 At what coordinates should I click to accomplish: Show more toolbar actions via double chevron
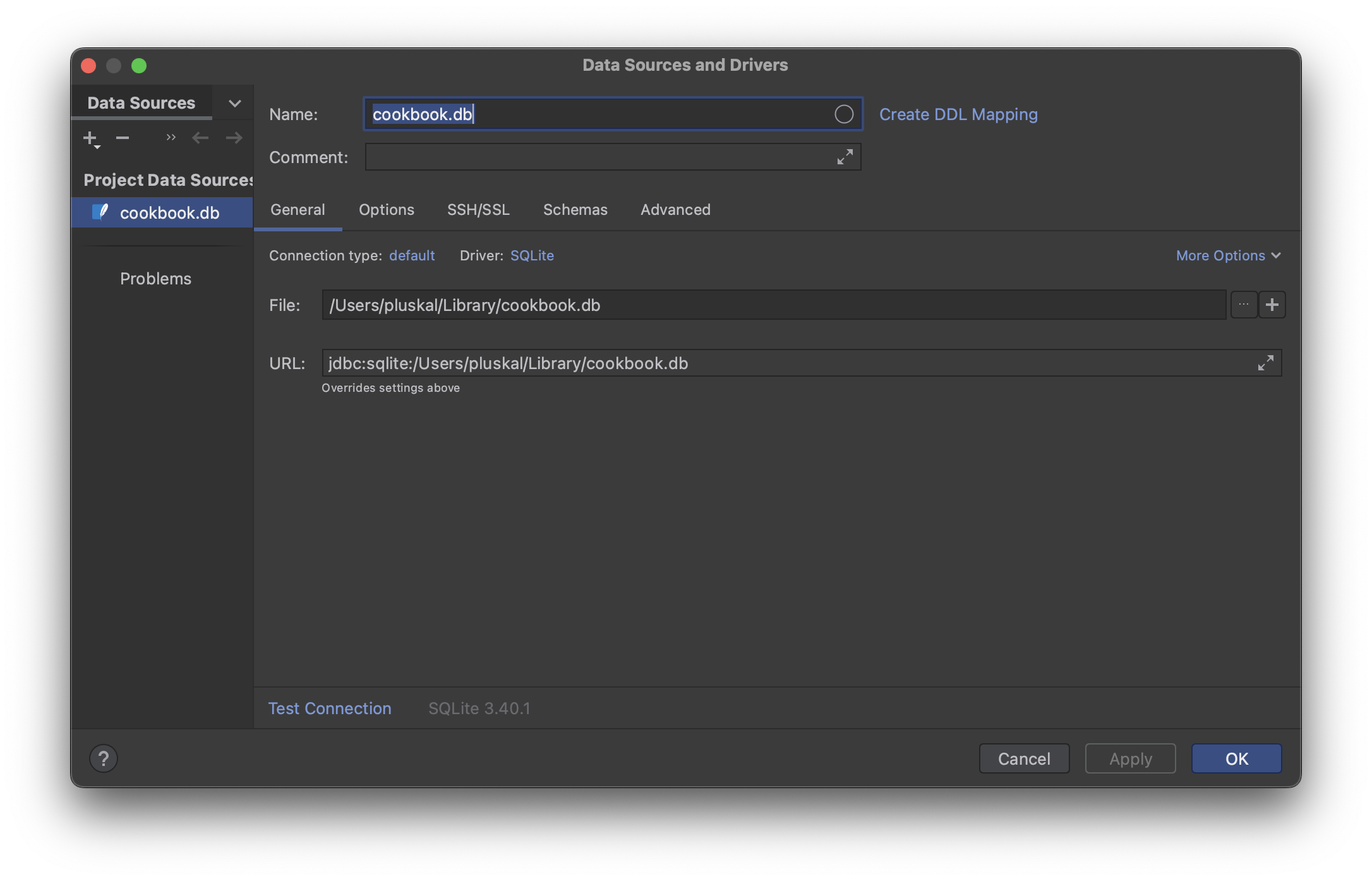click(171, 137)
